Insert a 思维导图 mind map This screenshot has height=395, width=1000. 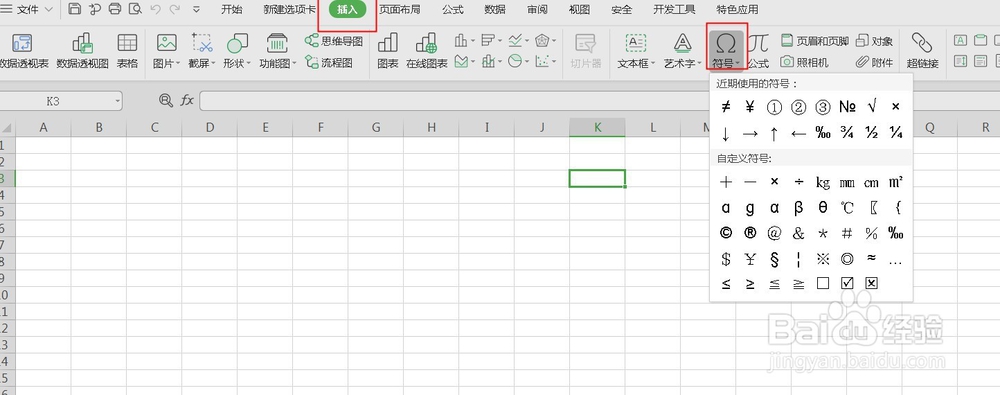334,41
